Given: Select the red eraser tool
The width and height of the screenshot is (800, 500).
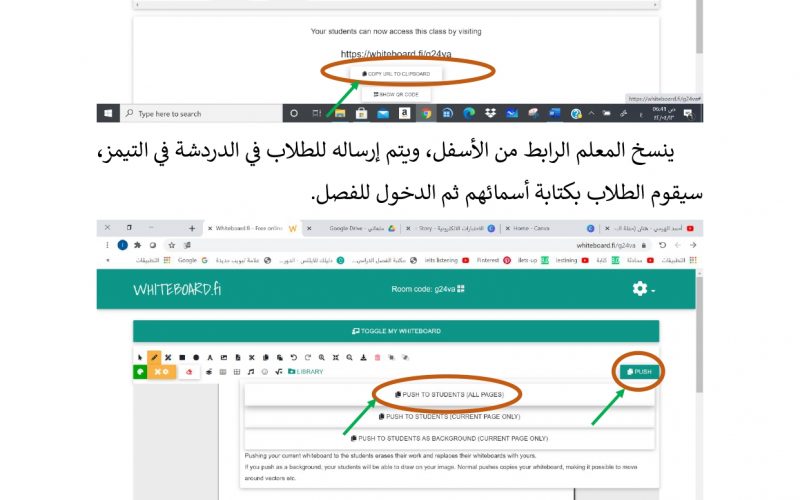Looking at the screenshot, I should [x=189, y=372].
